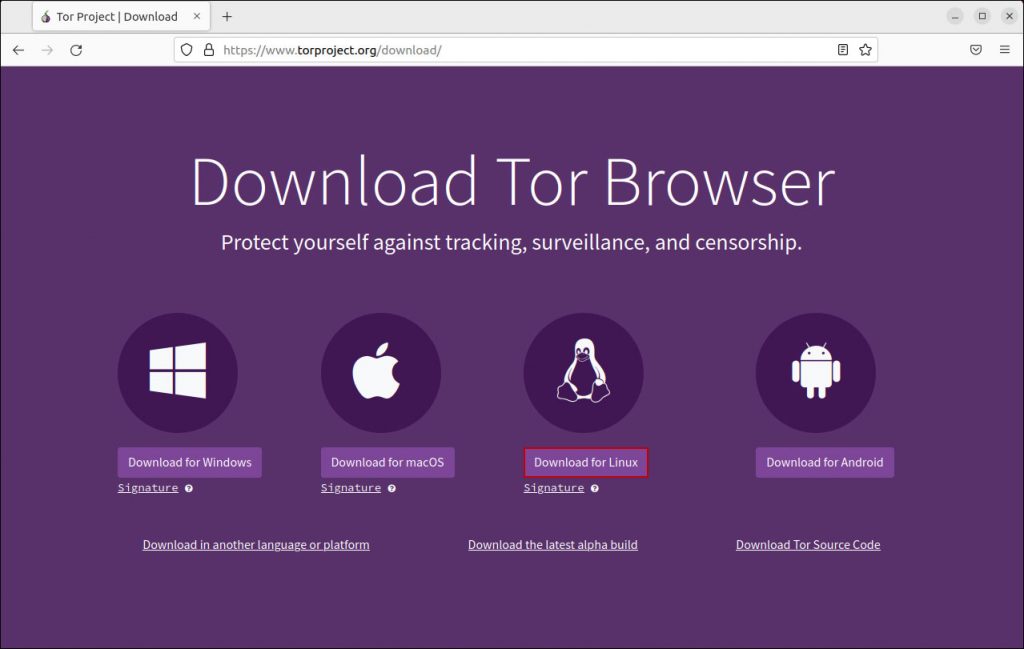Click the Linux penguin icon
The width and height of the screenshot is (1024, 649).
pyautogui.click(x=583, y=371)
